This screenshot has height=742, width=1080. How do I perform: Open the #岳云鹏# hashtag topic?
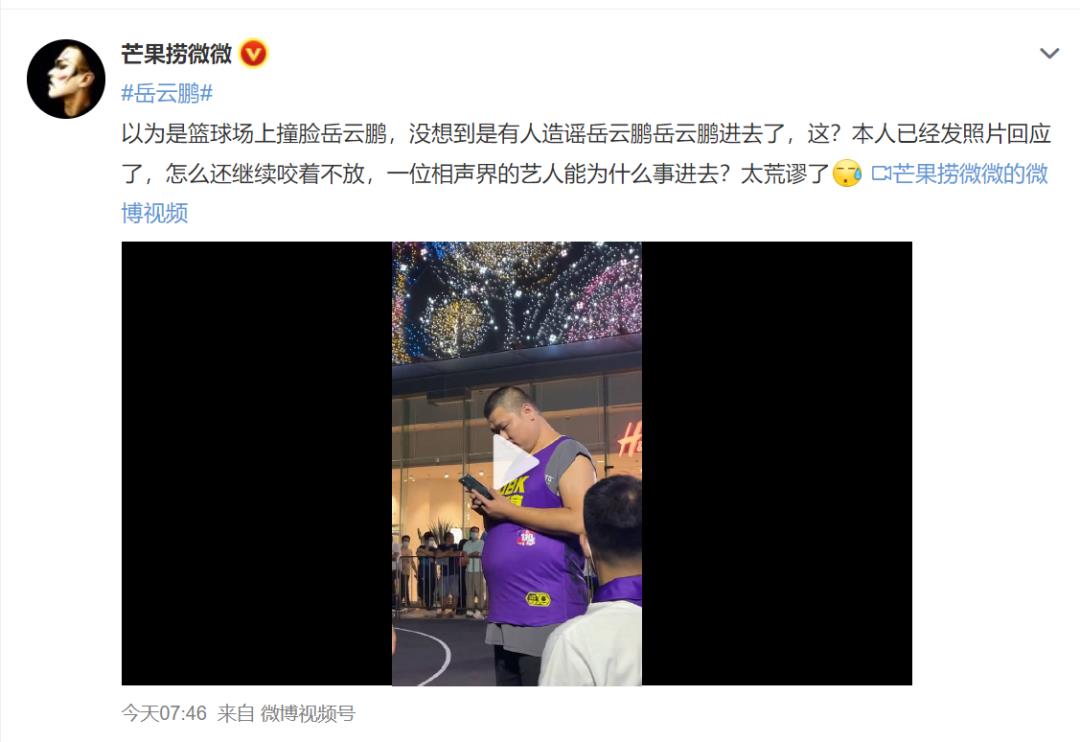pos(167,93)
